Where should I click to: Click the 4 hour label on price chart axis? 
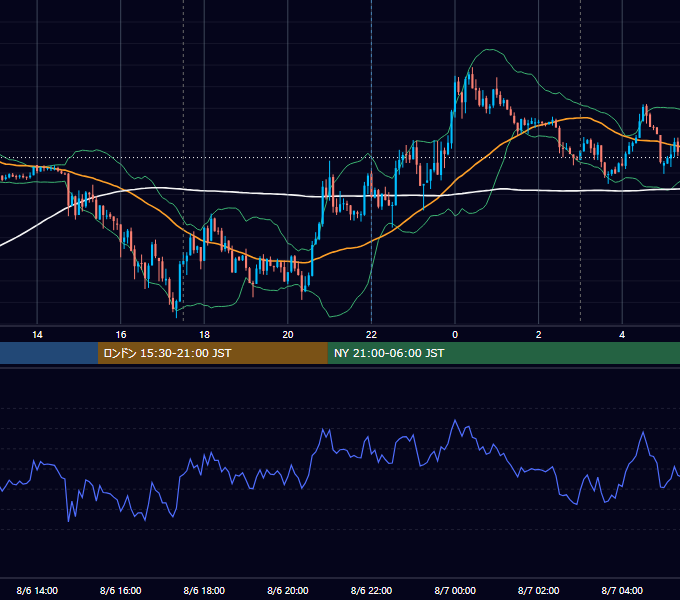coord(622,335)
